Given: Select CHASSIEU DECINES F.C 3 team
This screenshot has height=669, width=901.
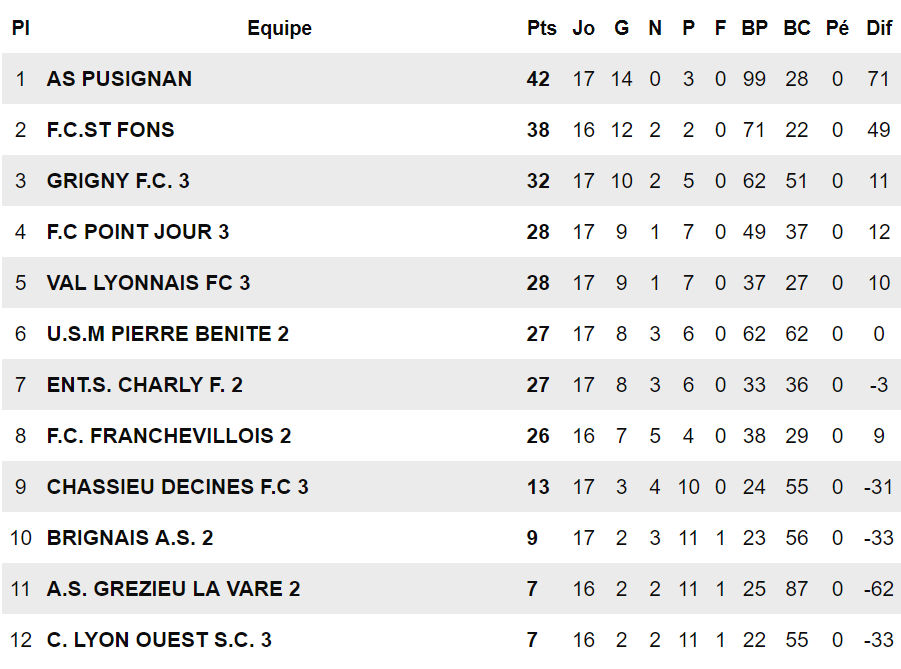Looking at the screenshot, I should [x=177, y=487].
